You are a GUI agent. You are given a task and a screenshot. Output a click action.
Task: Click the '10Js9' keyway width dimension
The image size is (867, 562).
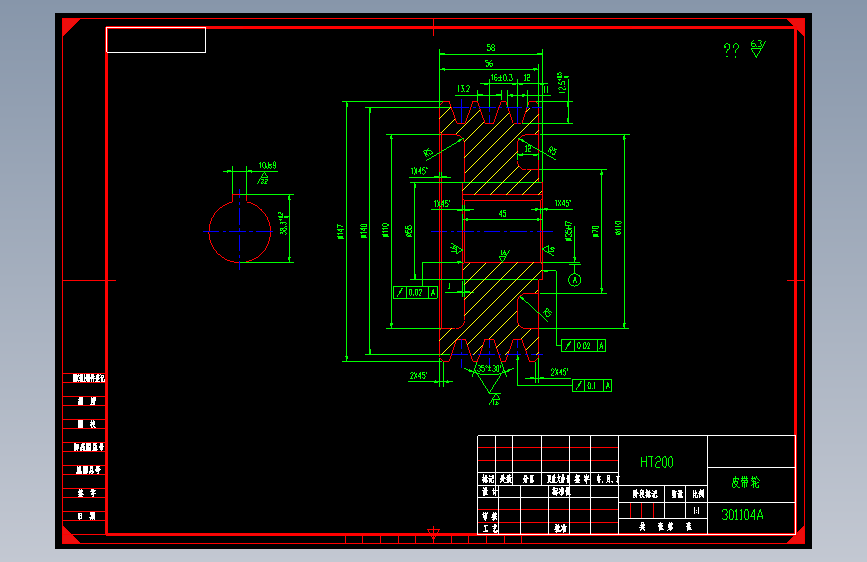coord(268,165)
